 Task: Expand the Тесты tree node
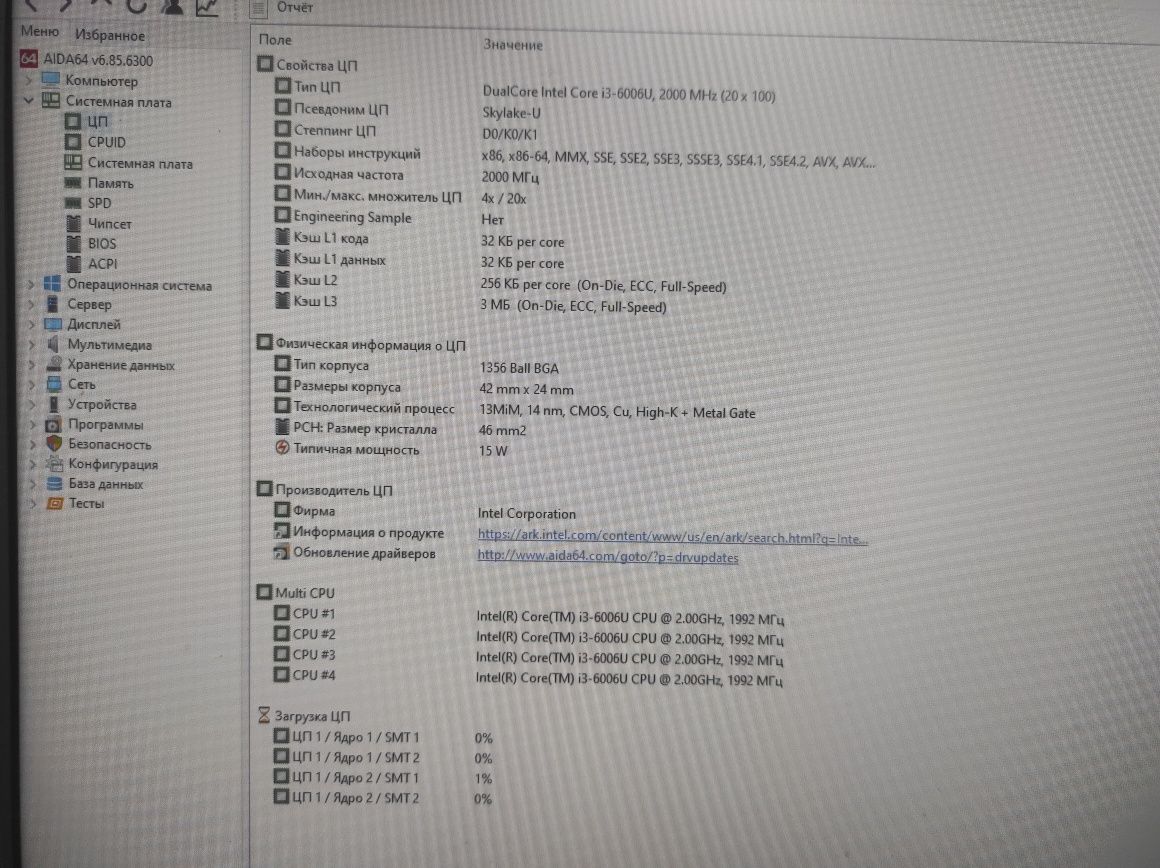click(33, 503)
